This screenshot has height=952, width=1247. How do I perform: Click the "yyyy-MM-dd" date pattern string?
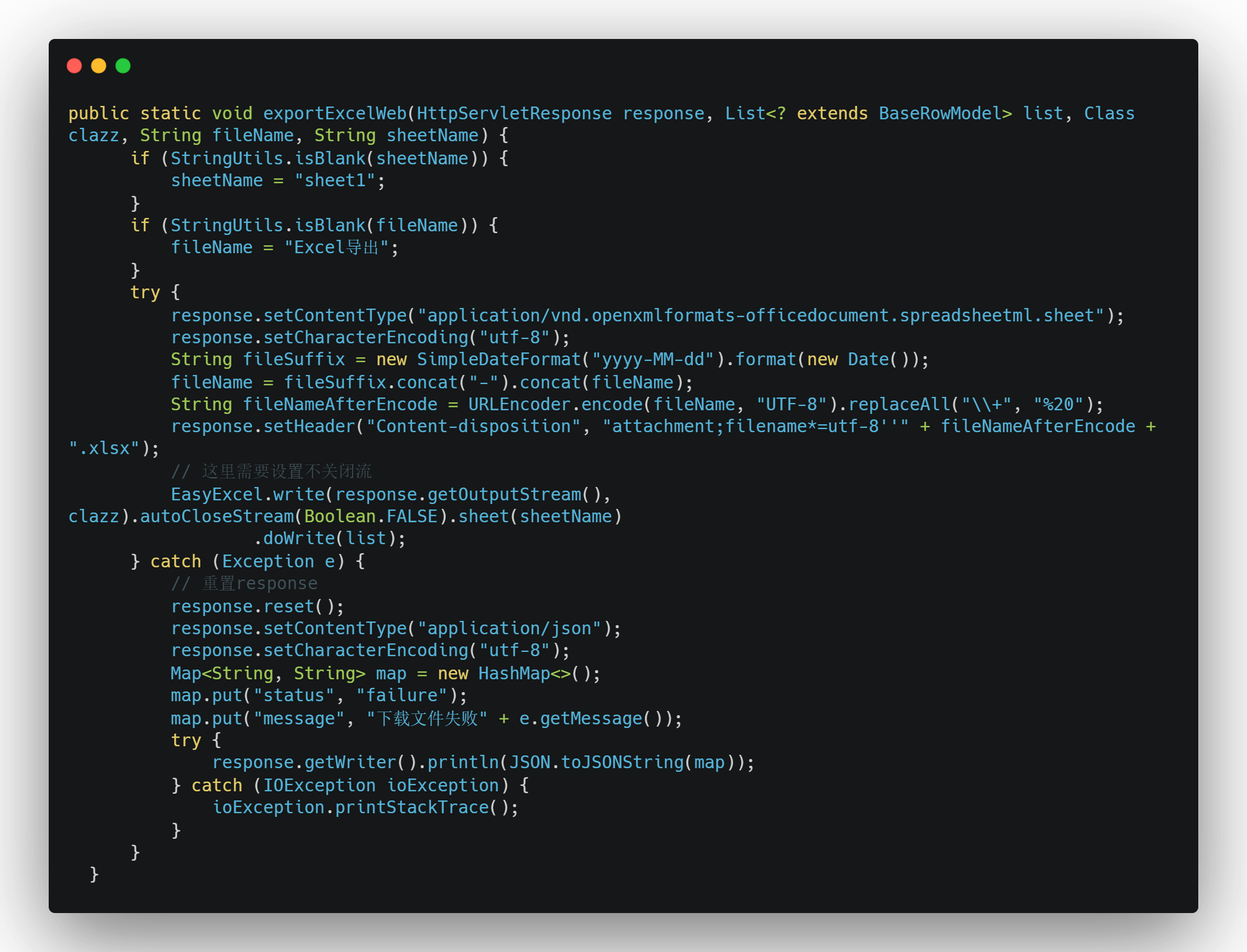coord(652,359)
